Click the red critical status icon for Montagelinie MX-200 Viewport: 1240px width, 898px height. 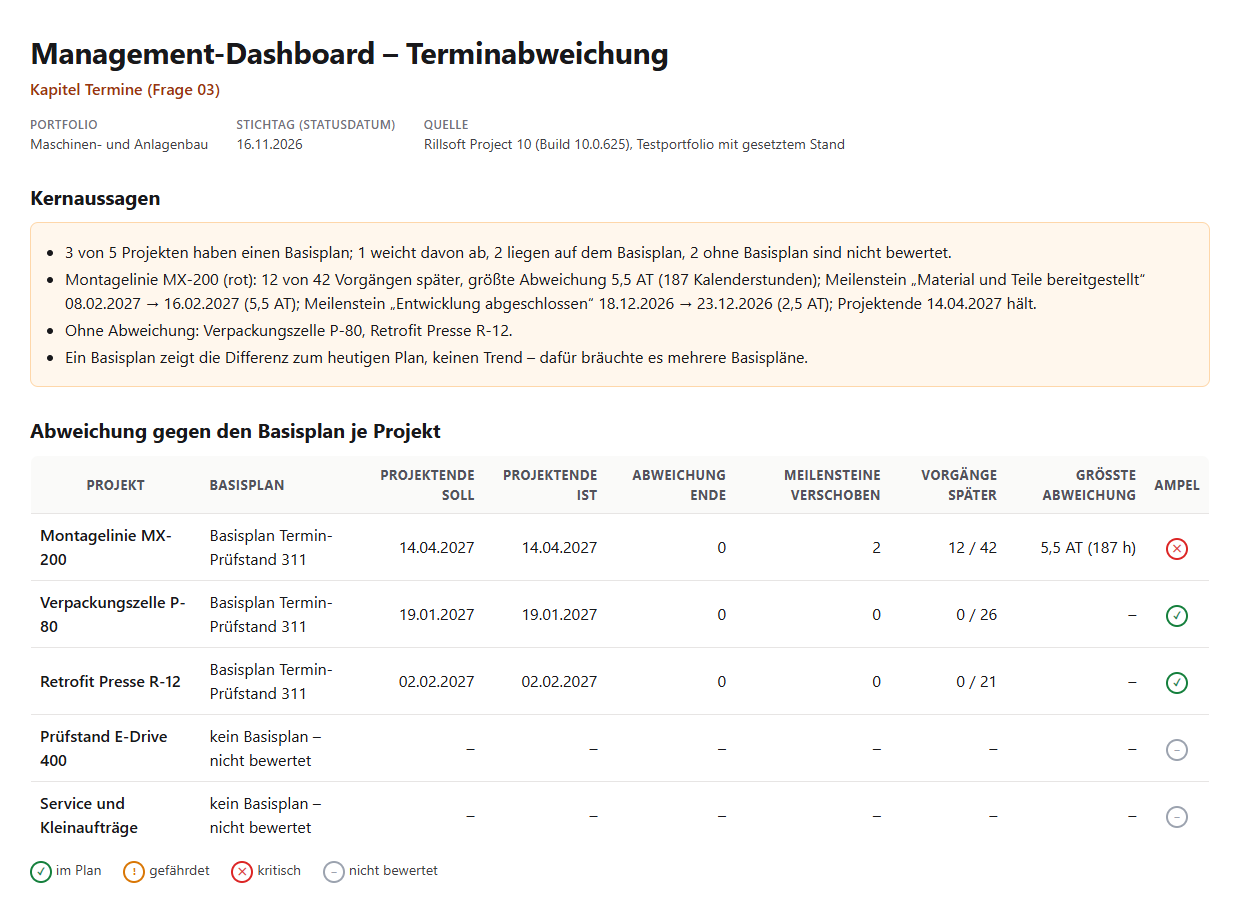point(1177,548)
